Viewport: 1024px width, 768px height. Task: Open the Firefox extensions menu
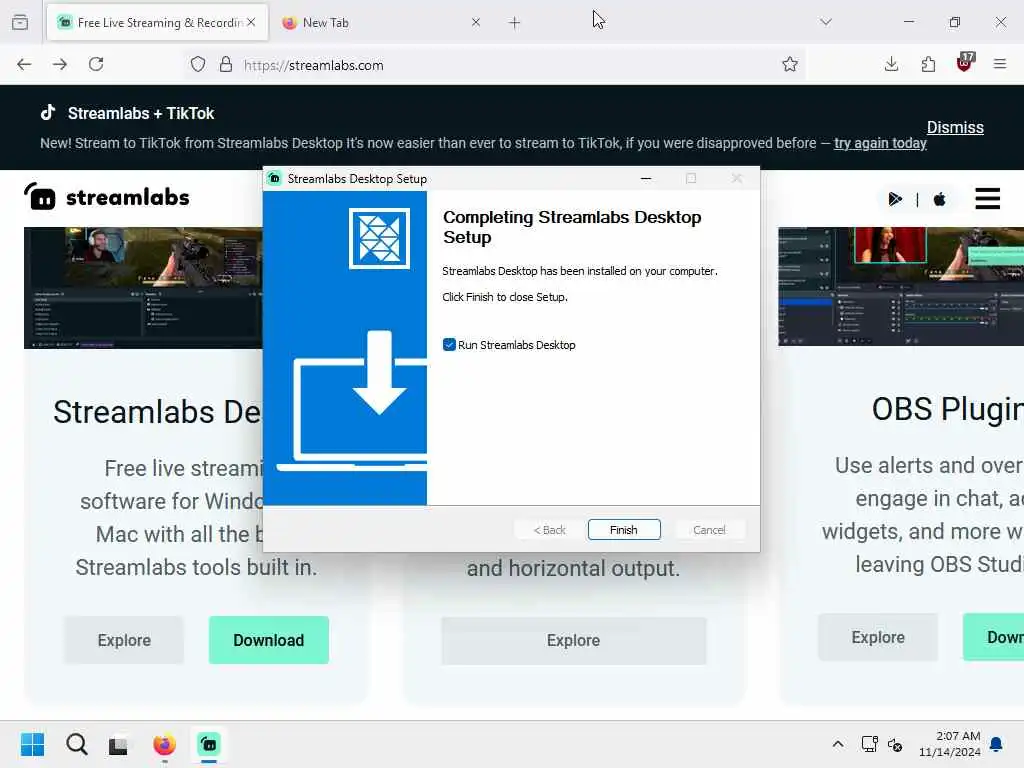(928, 64)
